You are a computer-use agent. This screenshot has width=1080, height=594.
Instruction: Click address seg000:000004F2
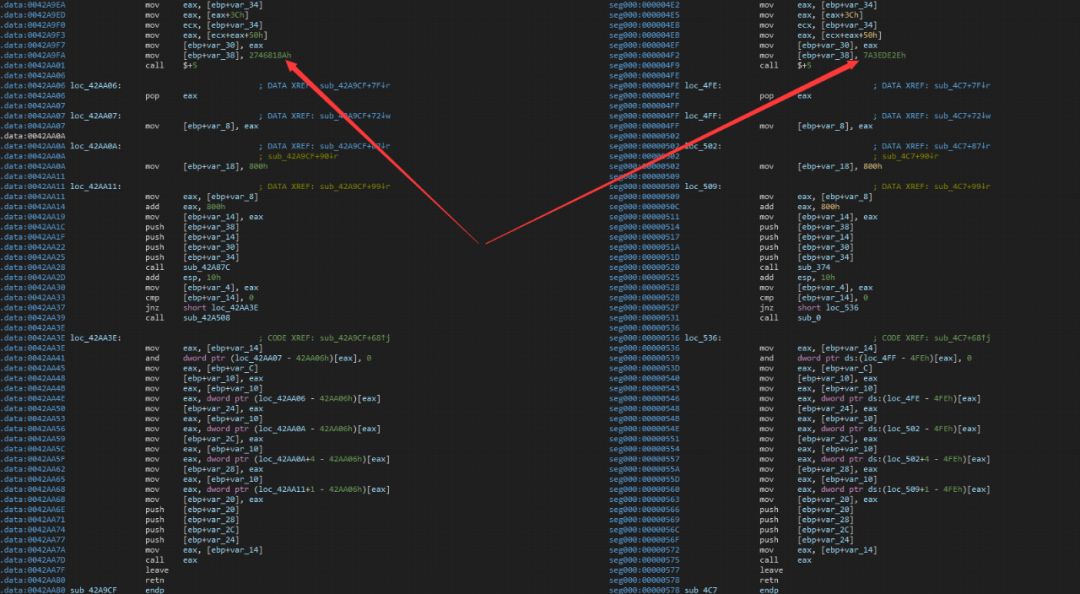pos(645,56)
